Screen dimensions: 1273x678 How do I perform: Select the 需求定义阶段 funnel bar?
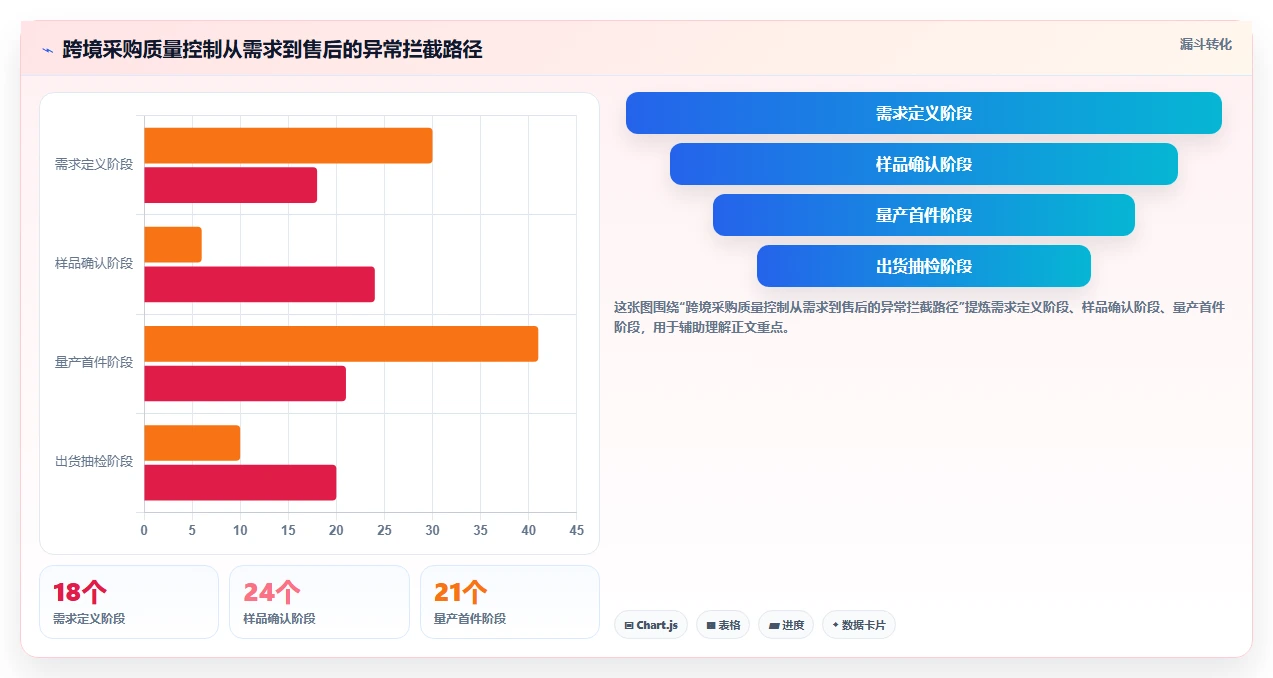click(x=924, y=113)
